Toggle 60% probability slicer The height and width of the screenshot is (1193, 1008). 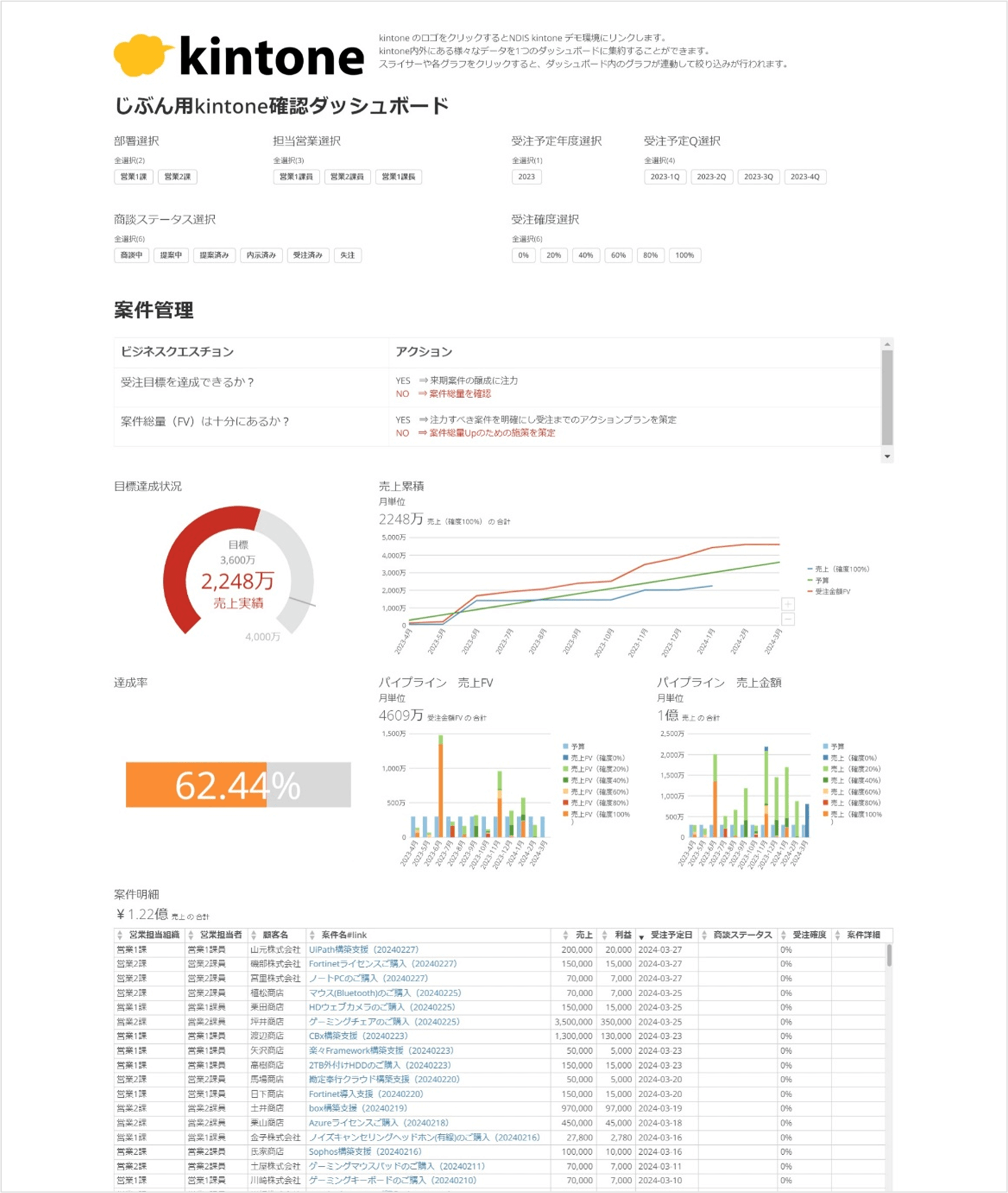pyautogui.click(x=618, y=255)
